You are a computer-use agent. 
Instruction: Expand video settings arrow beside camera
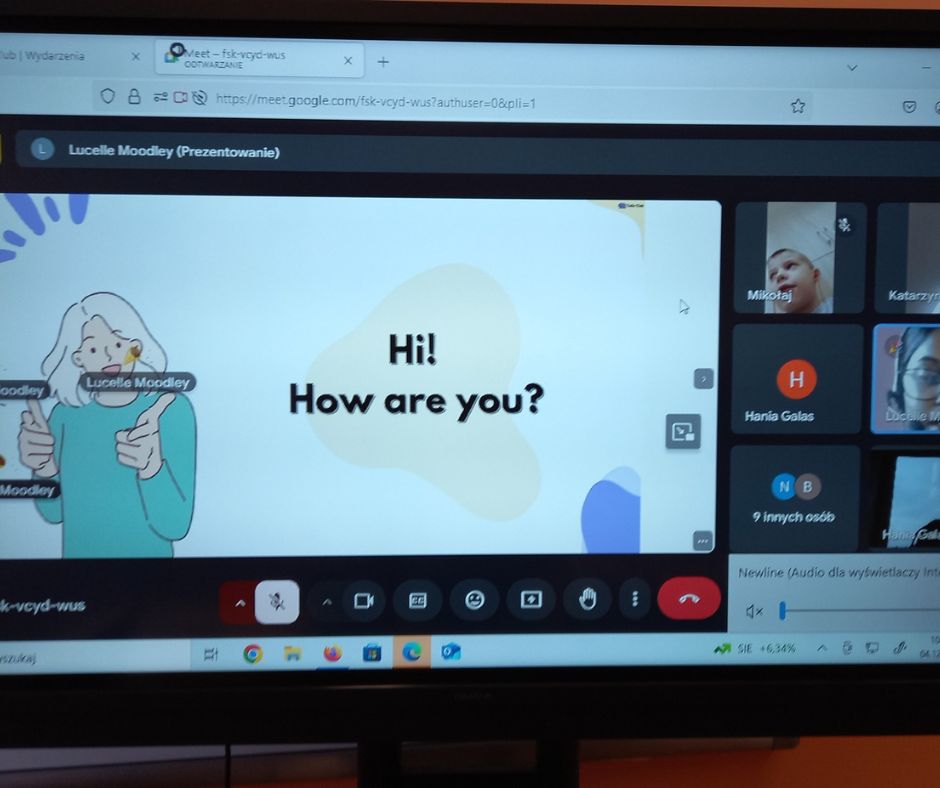tap(327, 601)
